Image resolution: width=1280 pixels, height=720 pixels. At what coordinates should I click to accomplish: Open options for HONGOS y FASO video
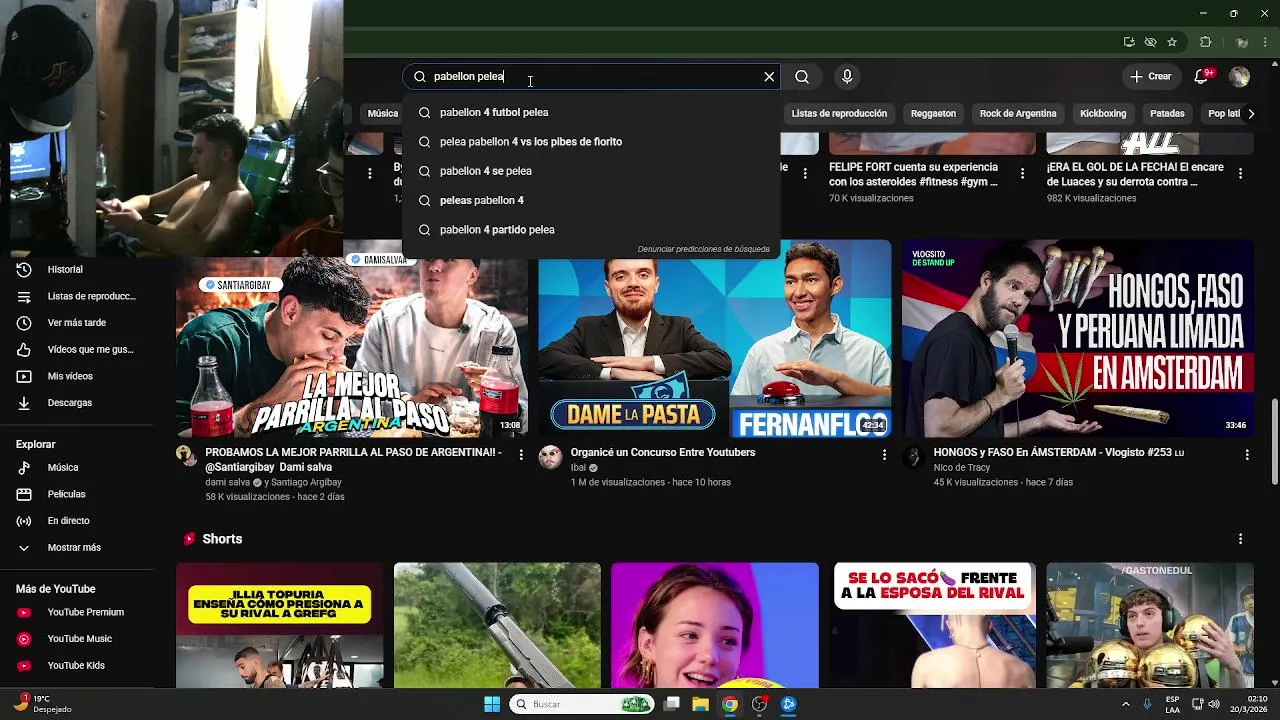coord(1247,454)
